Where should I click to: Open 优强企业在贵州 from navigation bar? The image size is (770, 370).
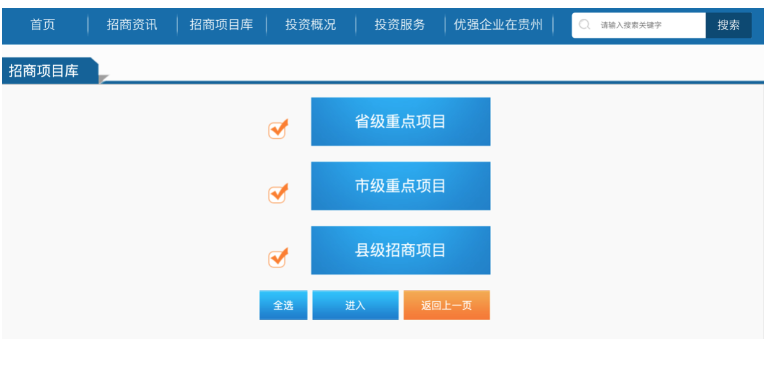click(498, 25)
